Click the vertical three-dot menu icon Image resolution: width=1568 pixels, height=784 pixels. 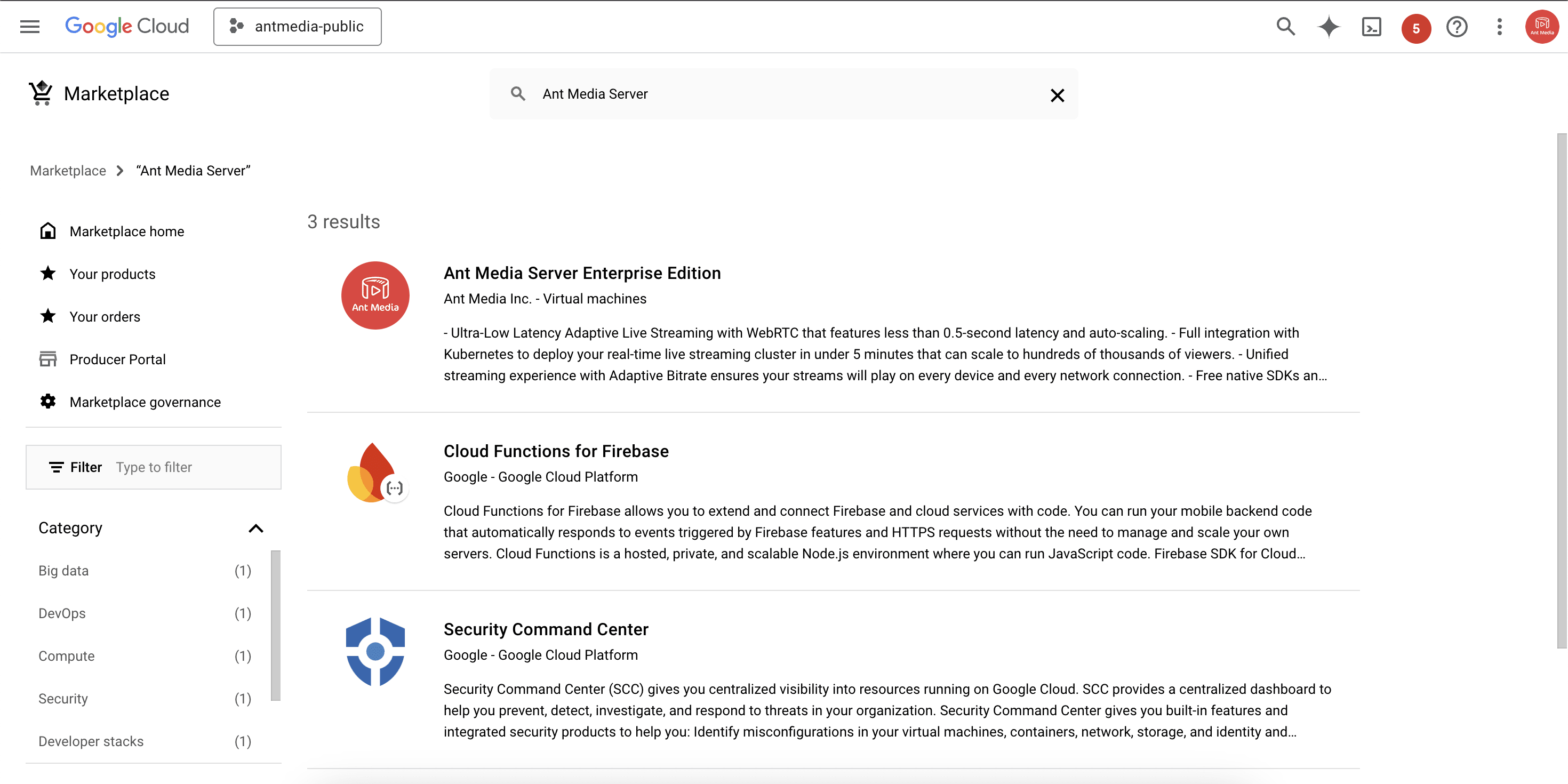pyautogui.click(x=1500, y=27)
